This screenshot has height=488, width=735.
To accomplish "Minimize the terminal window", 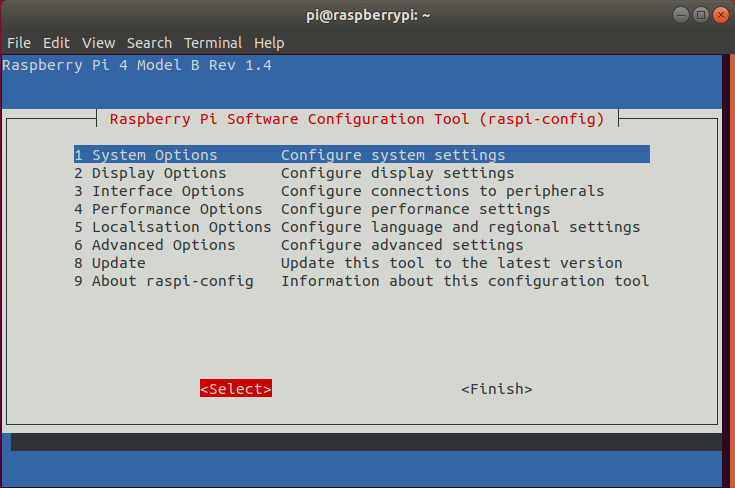I will pos(681,15).
